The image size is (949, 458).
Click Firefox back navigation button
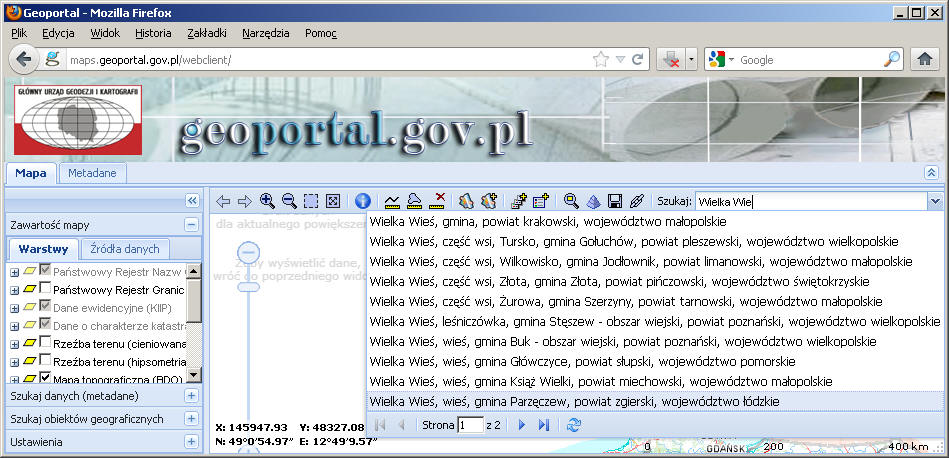24,59
